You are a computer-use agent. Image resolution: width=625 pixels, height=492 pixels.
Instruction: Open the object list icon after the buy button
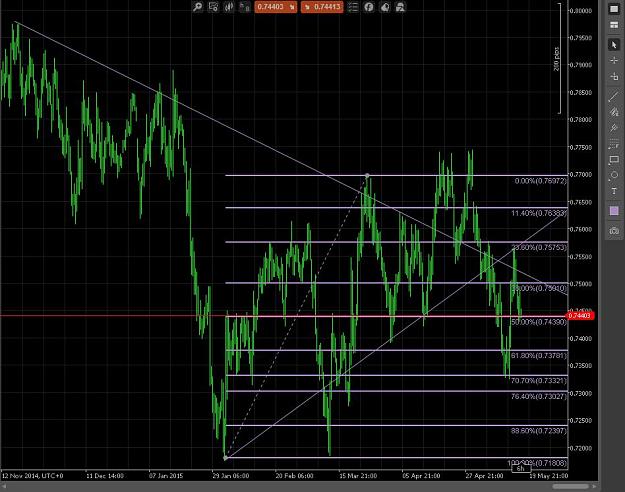pos(353,7)
